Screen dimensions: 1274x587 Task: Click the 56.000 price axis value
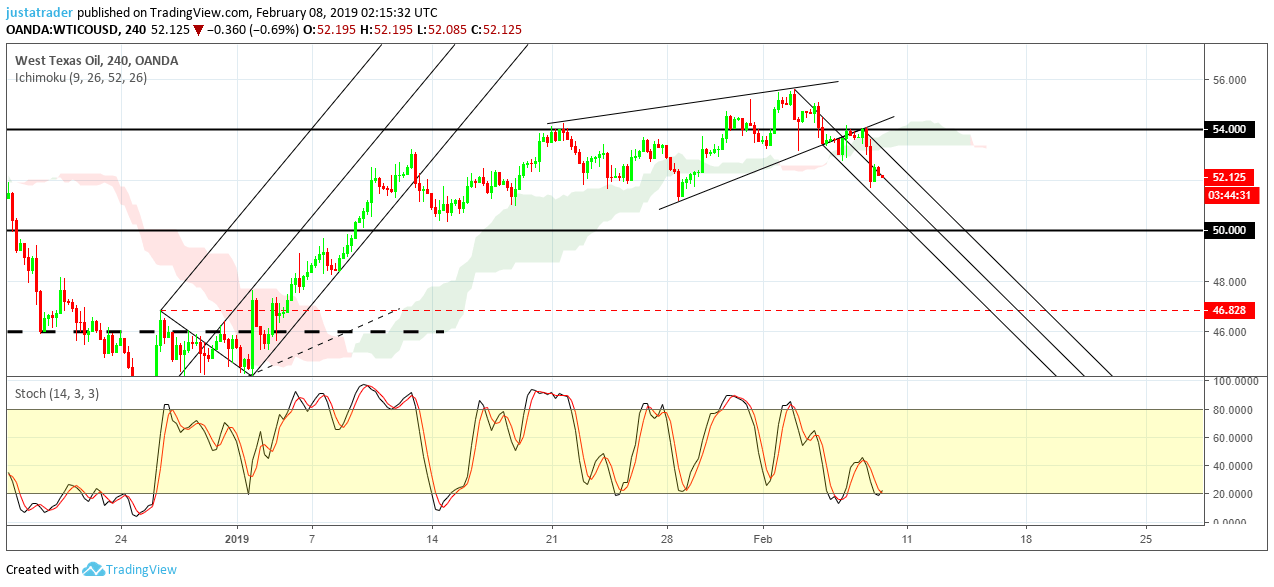1229,80
